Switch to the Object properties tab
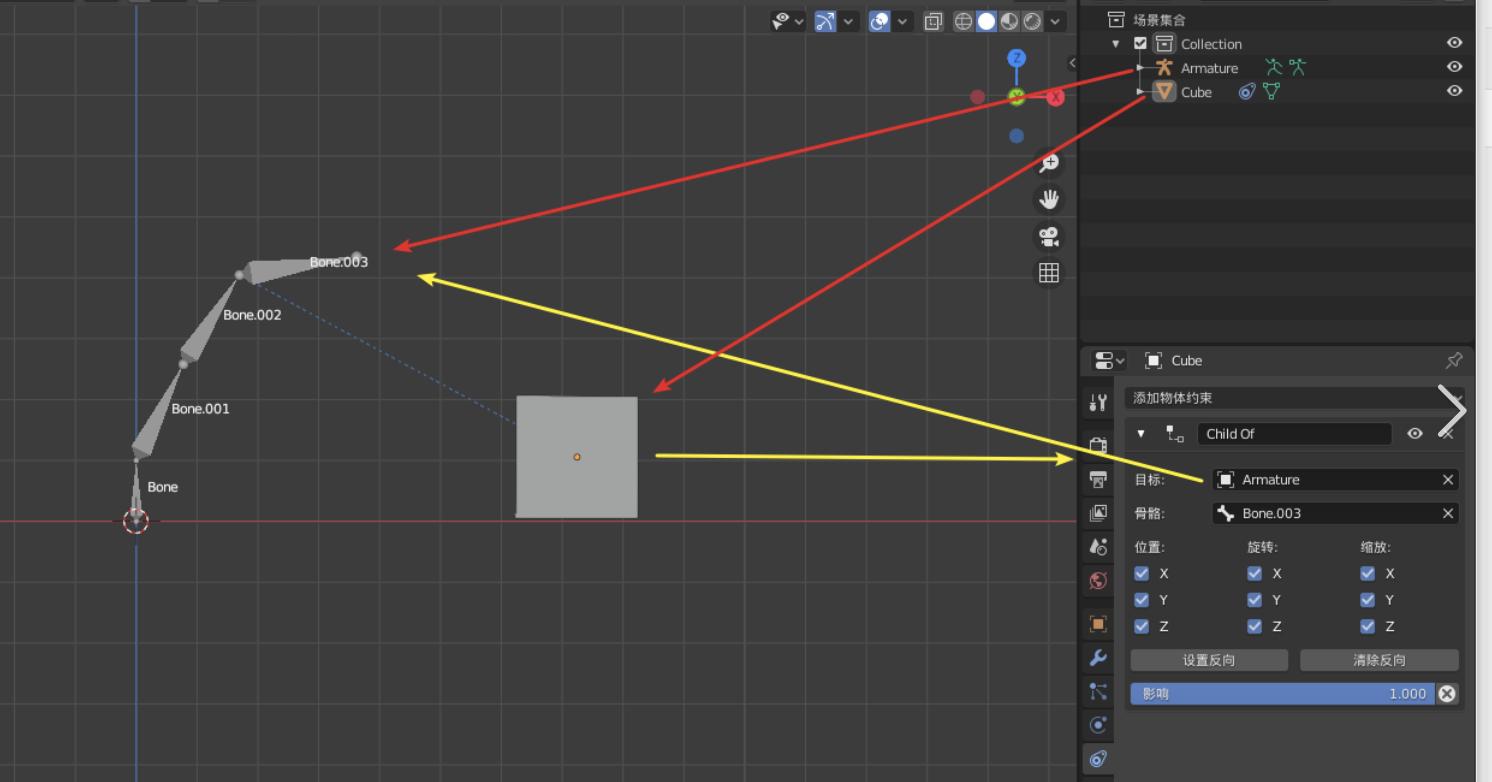This screenshot has width=1492, height=782. click(1098, 624)
